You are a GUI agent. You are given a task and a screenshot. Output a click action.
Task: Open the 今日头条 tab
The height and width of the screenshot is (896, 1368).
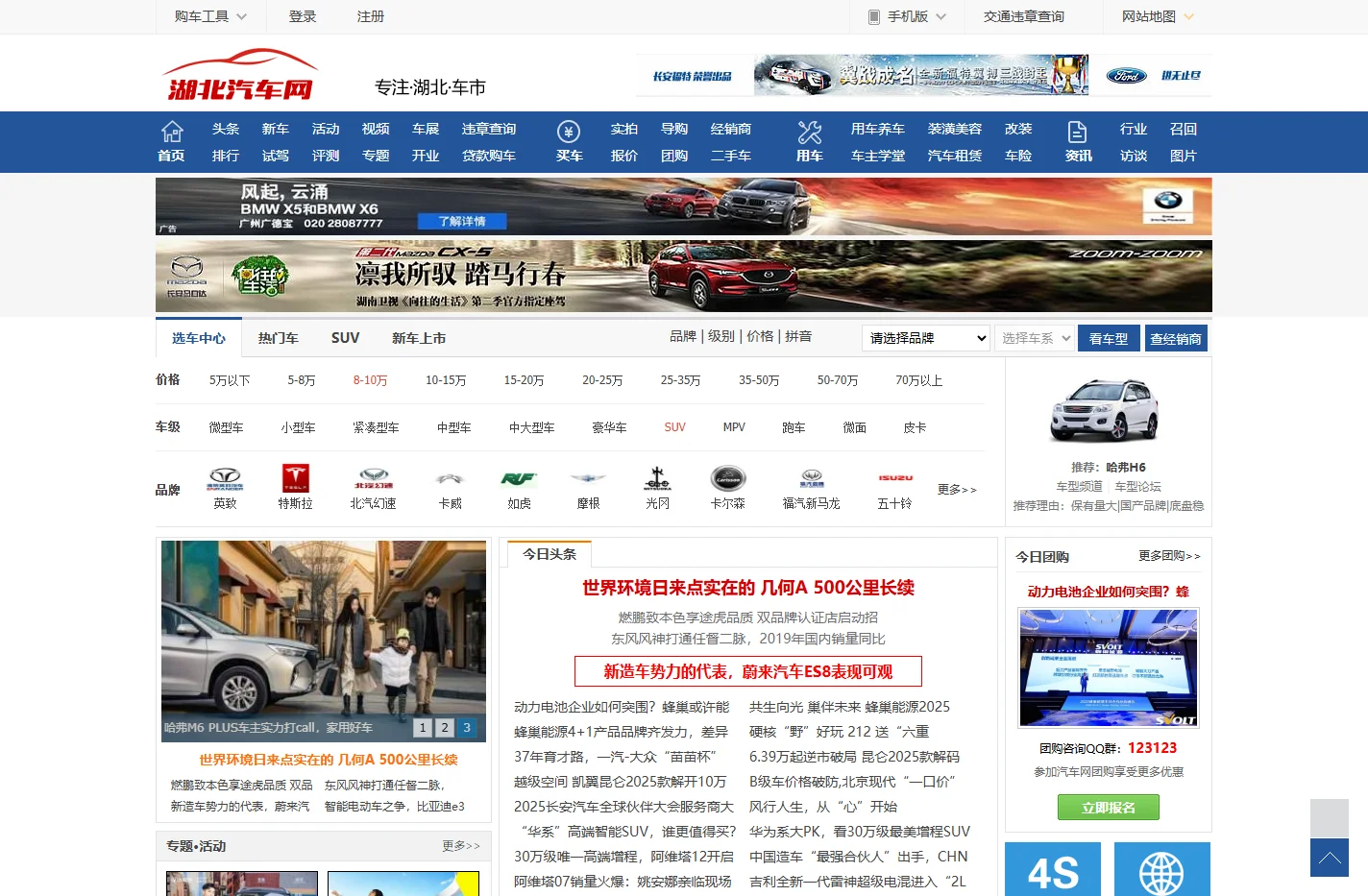[550, 554]
